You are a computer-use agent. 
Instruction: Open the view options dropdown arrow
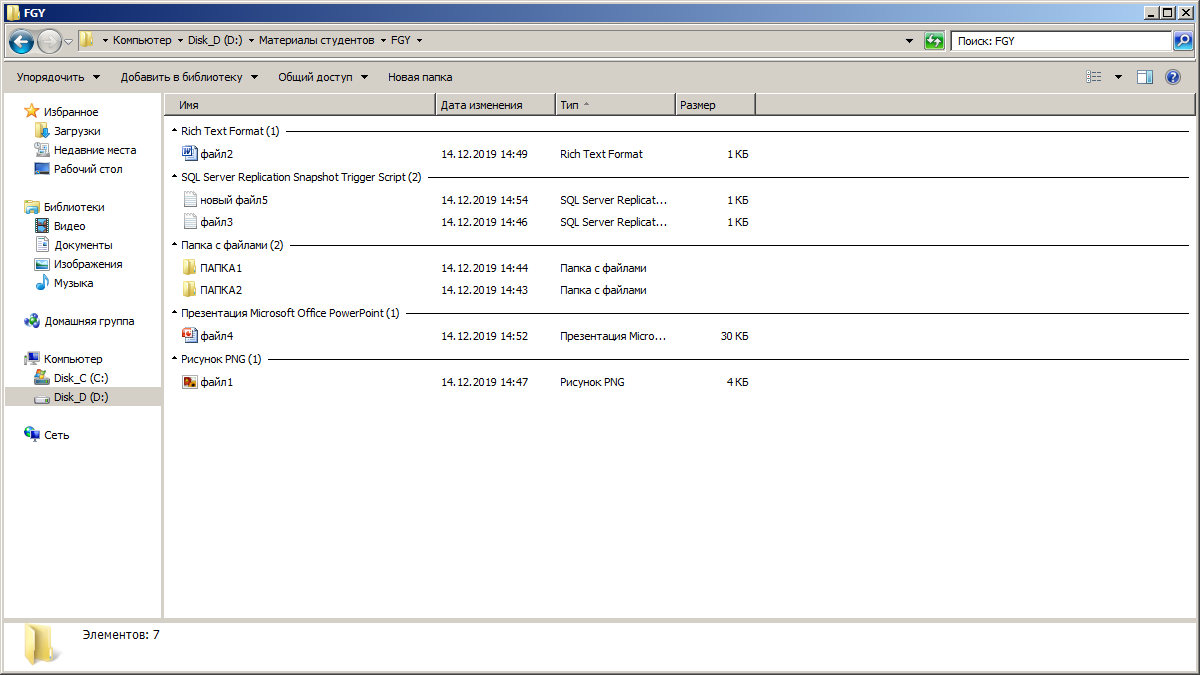(x=1118, y=77)
